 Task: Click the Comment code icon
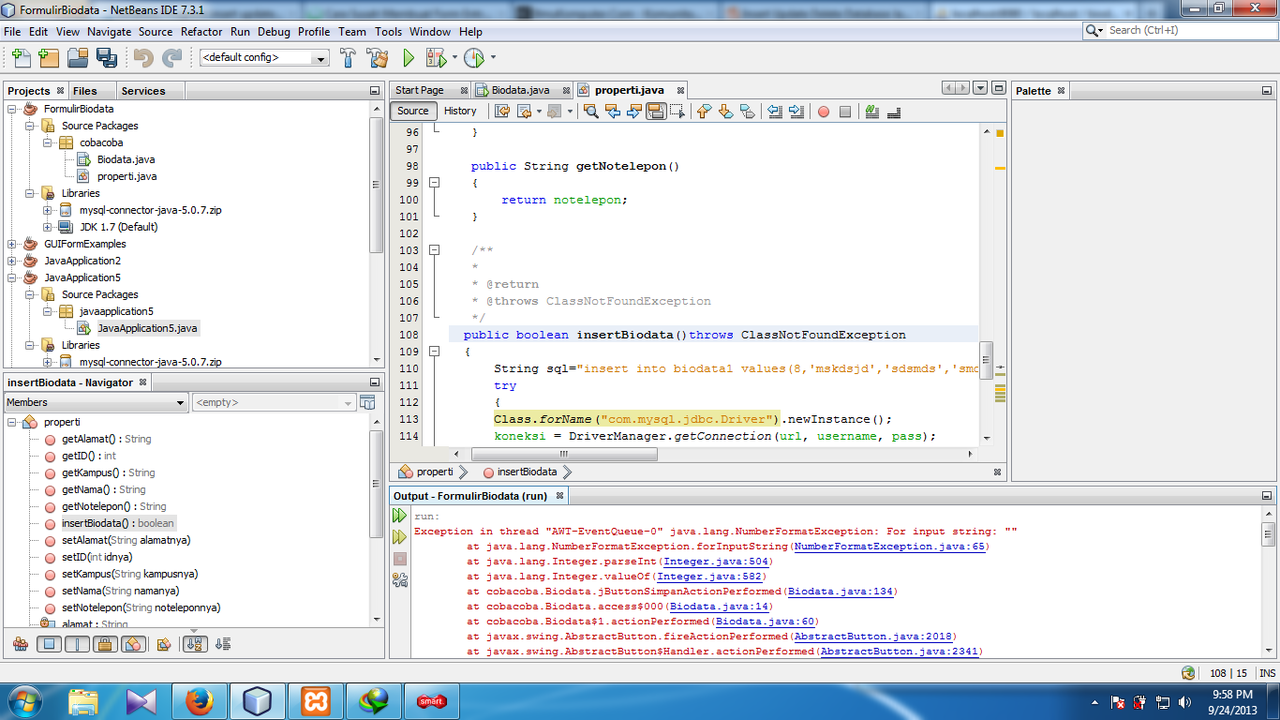point(872,111)
